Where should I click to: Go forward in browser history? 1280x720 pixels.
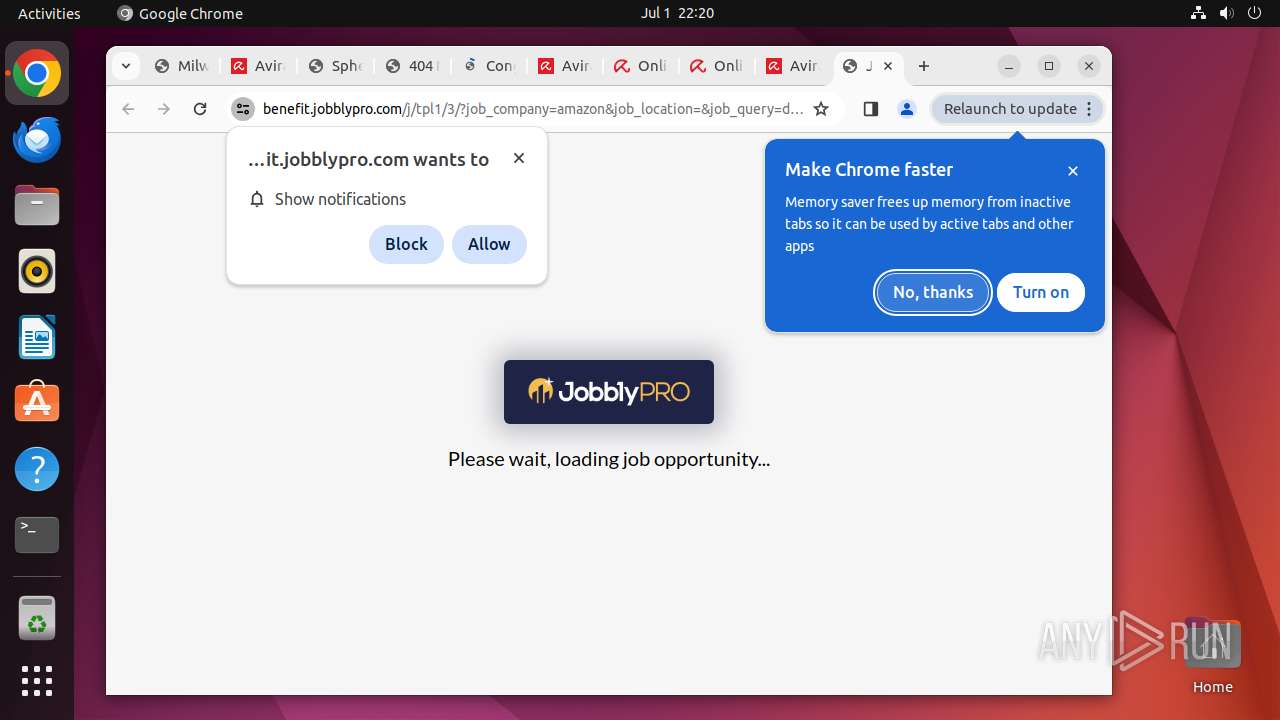(164, 109)
